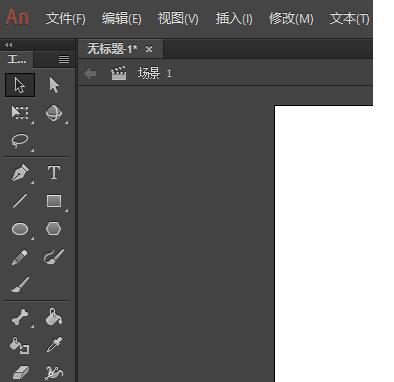Select the Lasso tool
394x382 pixels.
click(20, 141)
